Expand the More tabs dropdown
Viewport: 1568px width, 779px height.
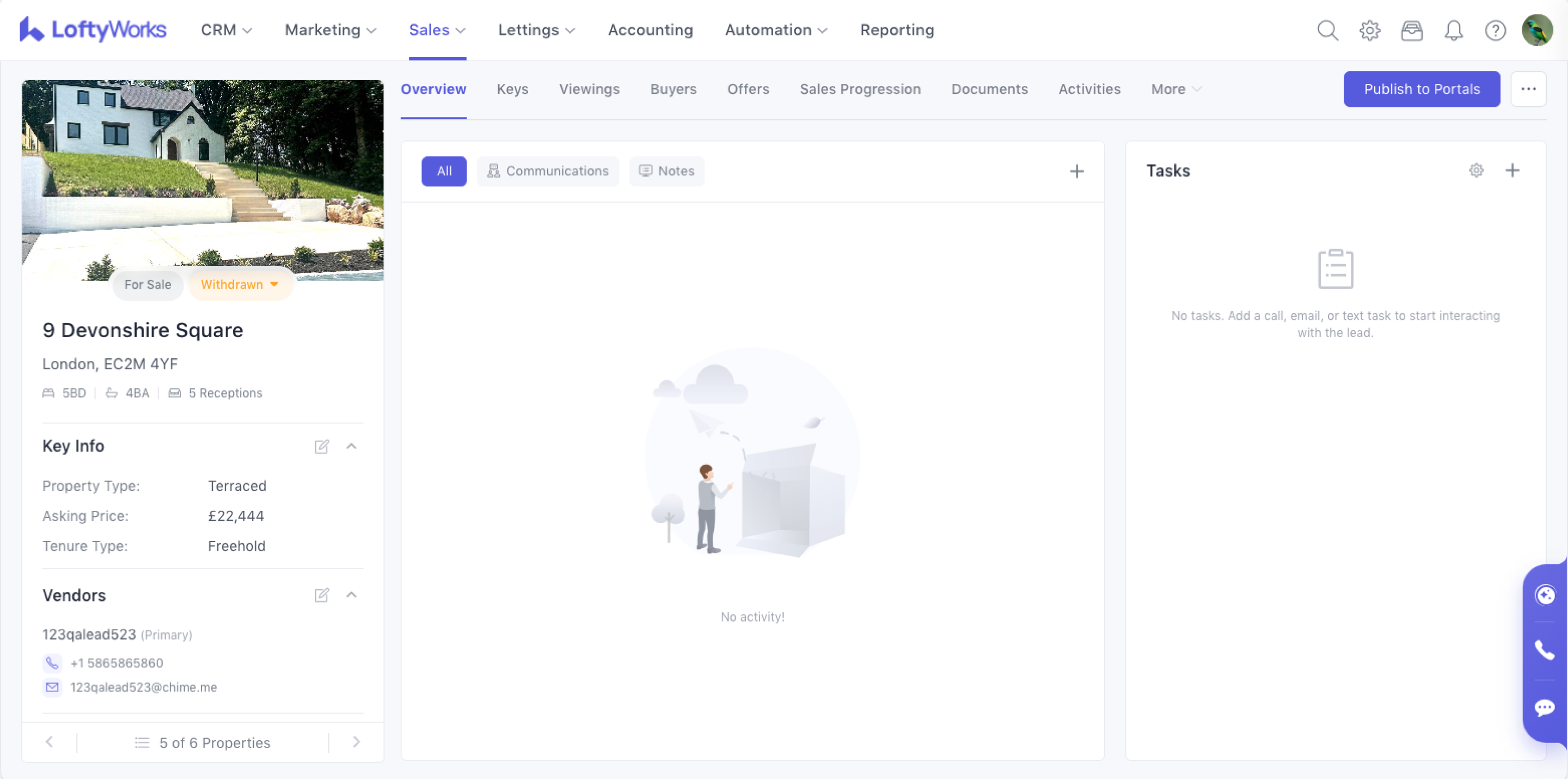[x=1175, y=89]
